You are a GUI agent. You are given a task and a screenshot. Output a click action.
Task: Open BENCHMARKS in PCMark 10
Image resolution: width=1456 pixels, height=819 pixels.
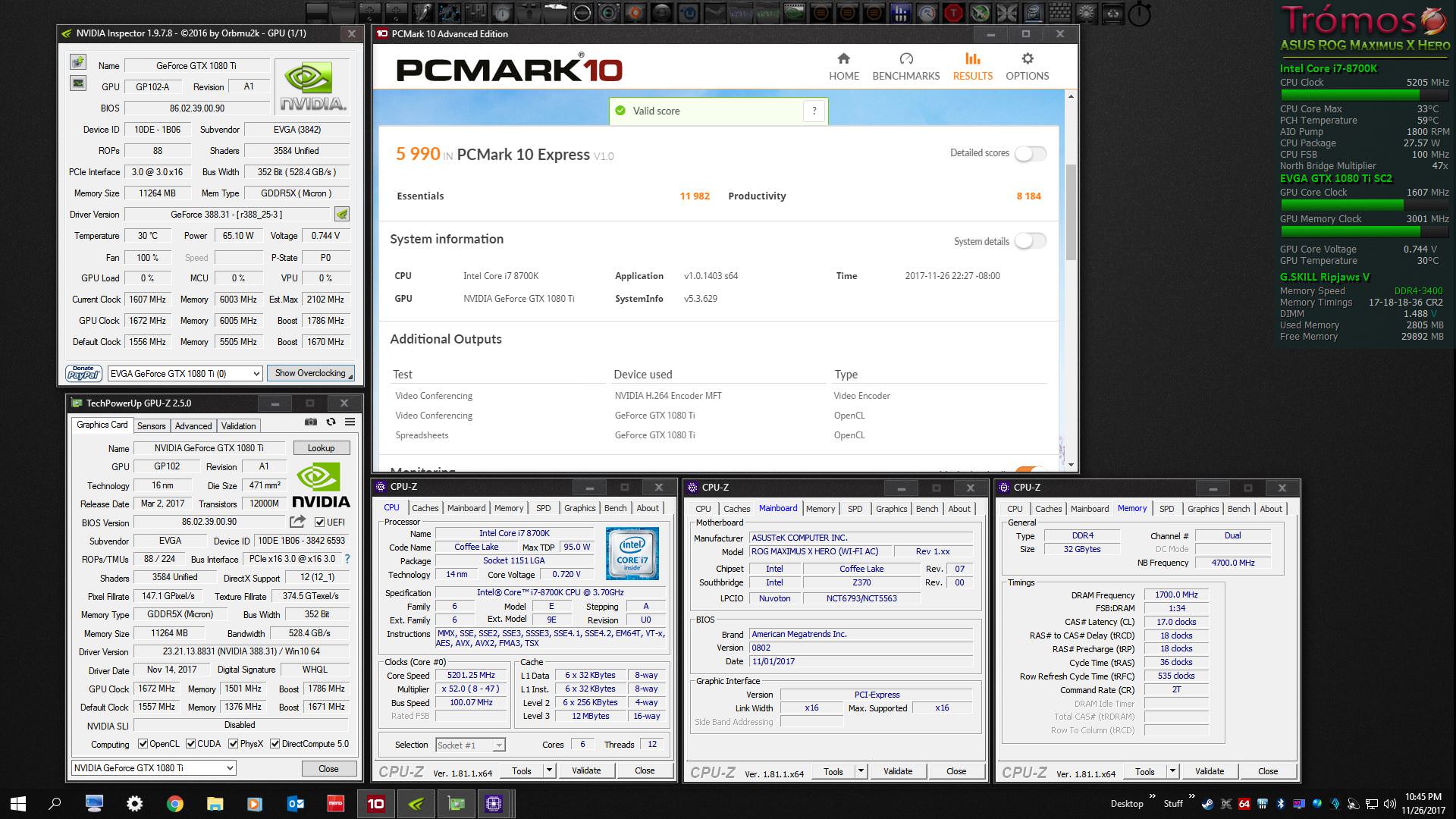(906, 67)
